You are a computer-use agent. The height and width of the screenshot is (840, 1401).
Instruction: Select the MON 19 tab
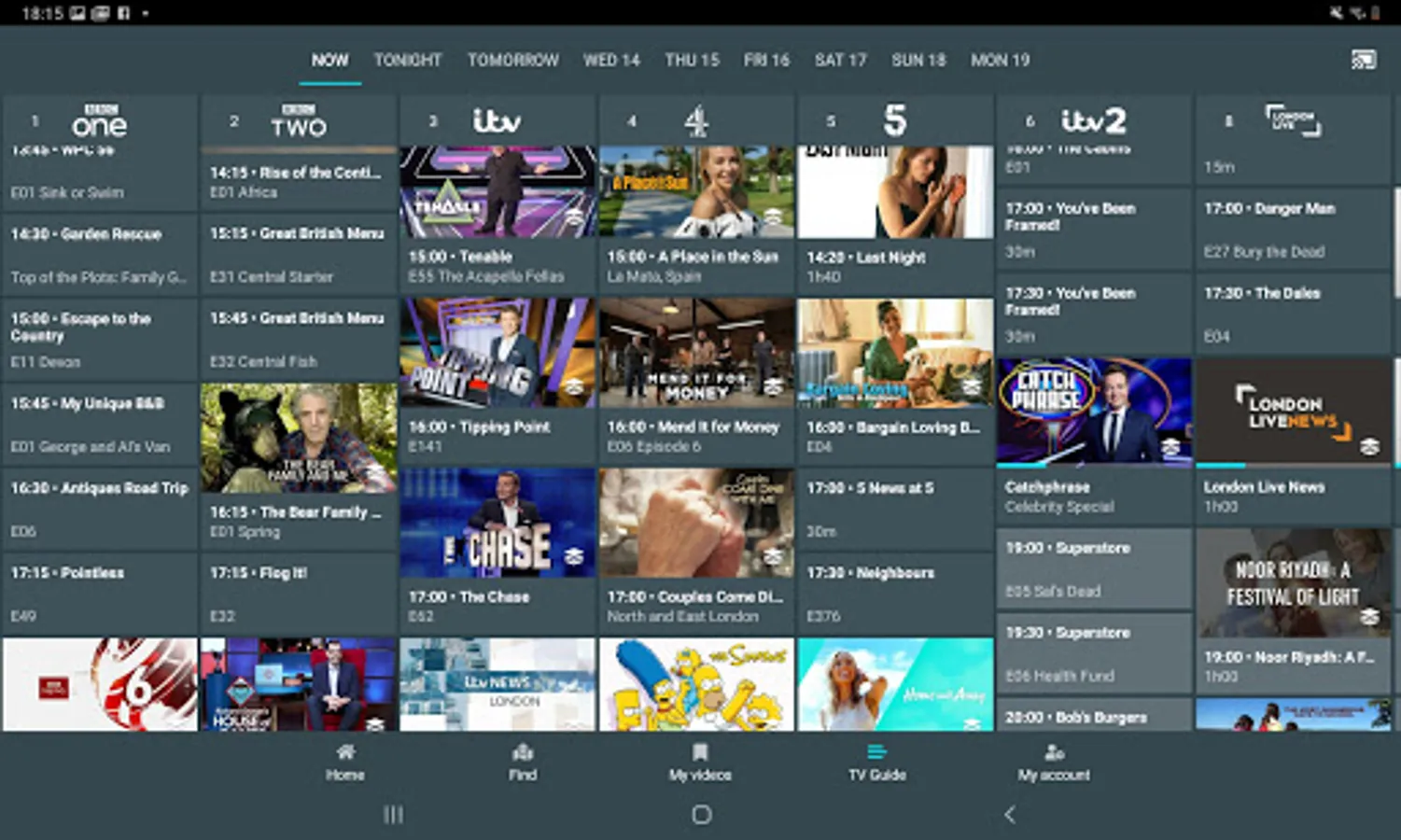click(1001, 61)
